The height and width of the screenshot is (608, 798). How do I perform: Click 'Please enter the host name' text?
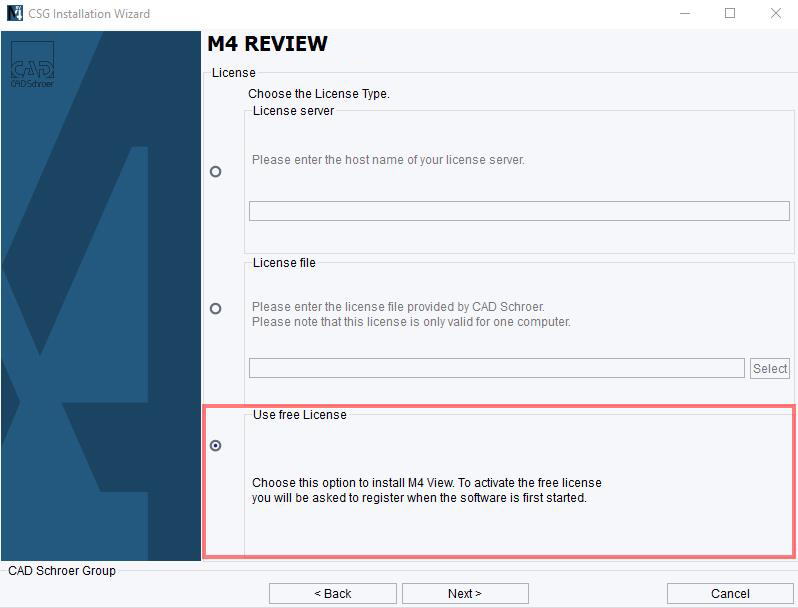388,160
